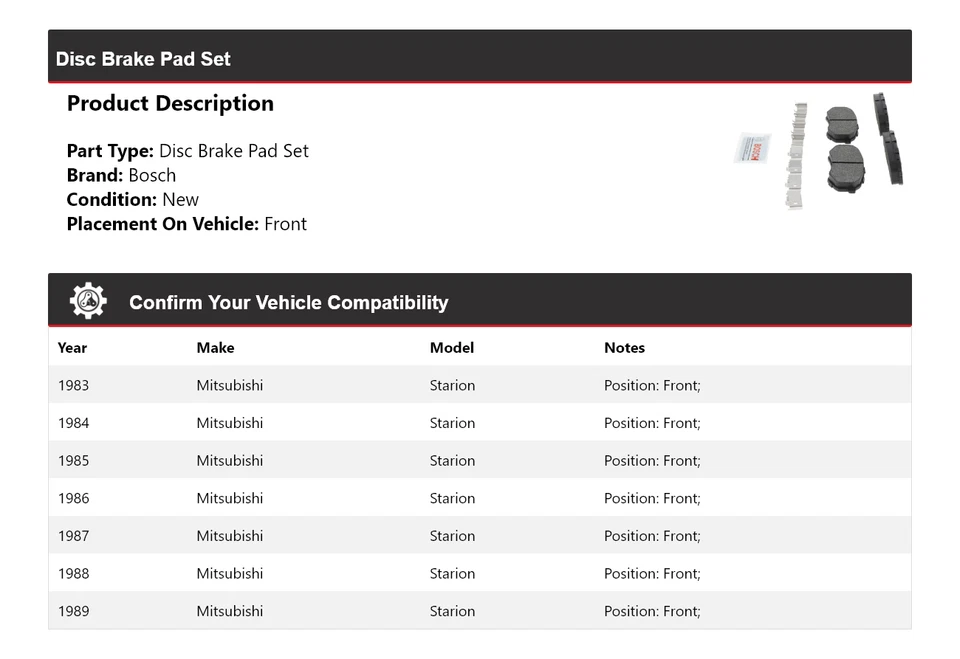Click the Product Description heading
Screen dimensions: 960x659
pos(170,104)
